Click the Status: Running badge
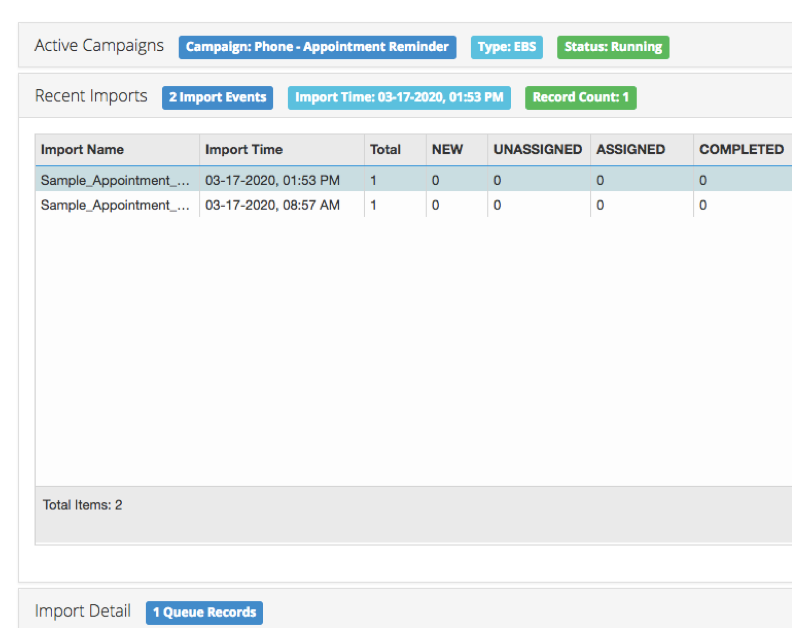This screenshot has height=643, width=808. point(613,47)
